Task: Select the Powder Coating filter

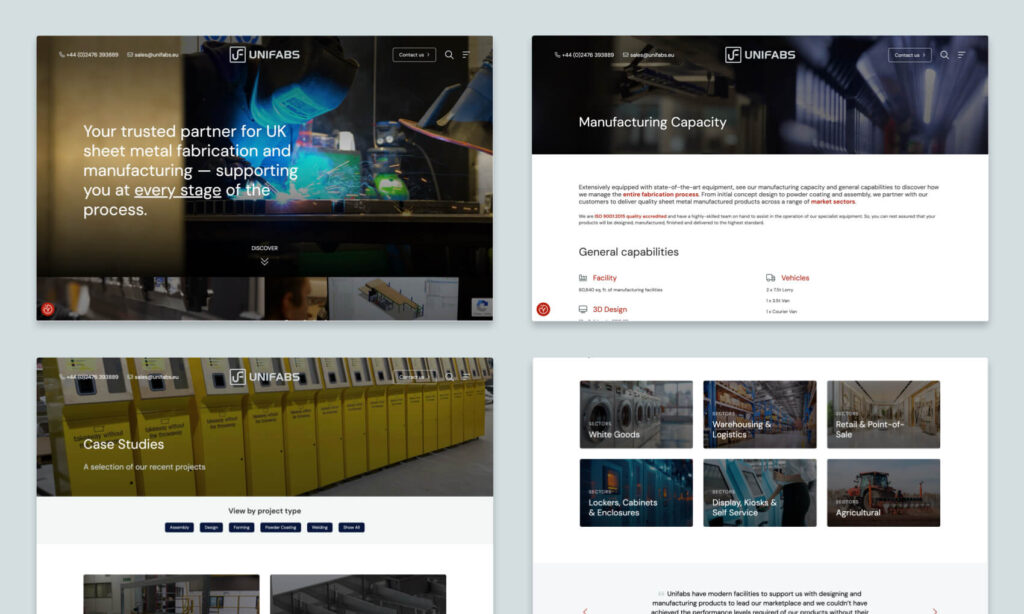Action: coord(280,527)
